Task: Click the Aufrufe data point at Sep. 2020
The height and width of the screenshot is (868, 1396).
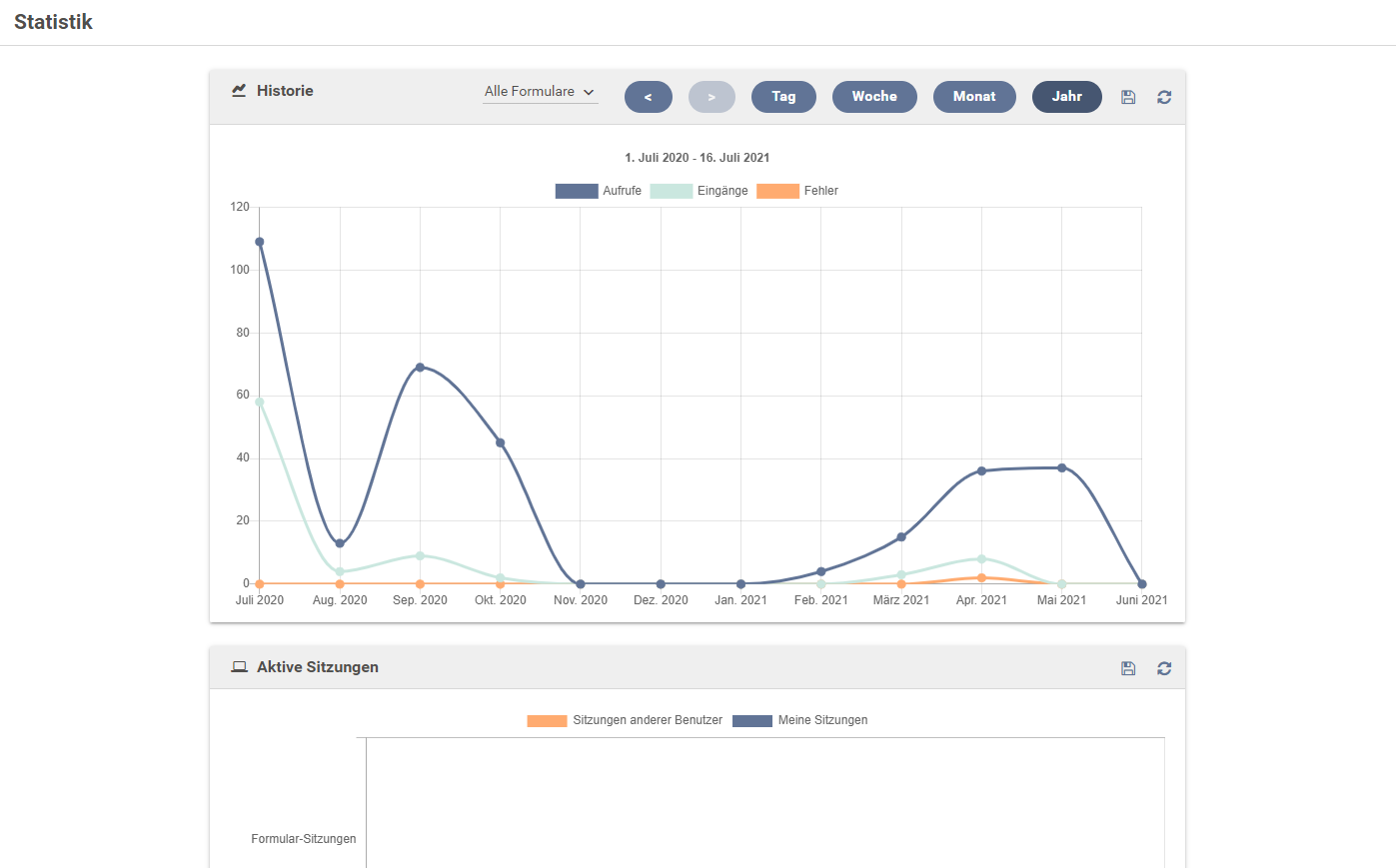Action: (x=420, y=368)
